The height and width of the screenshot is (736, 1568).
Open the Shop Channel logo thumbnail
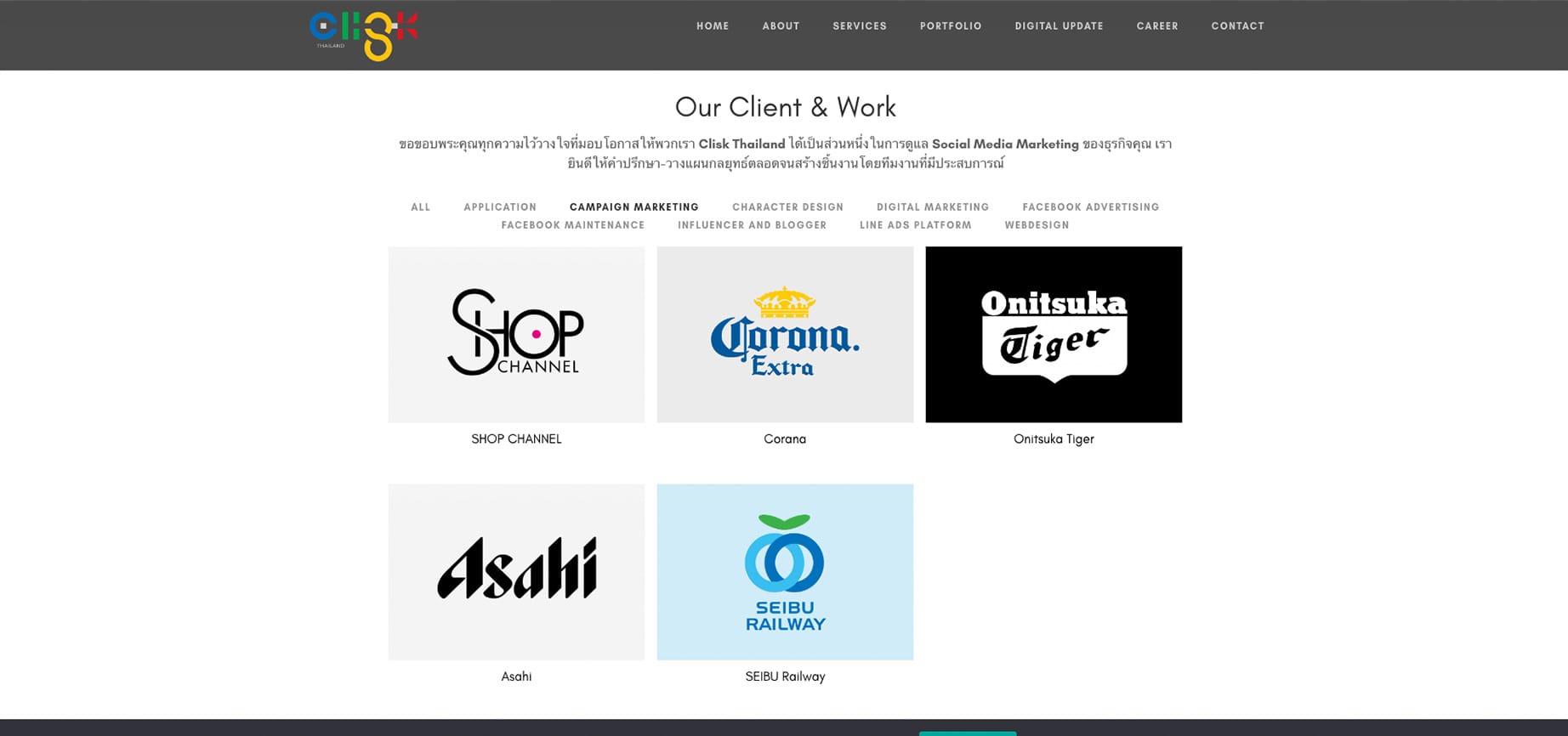[x=516, y=334]
